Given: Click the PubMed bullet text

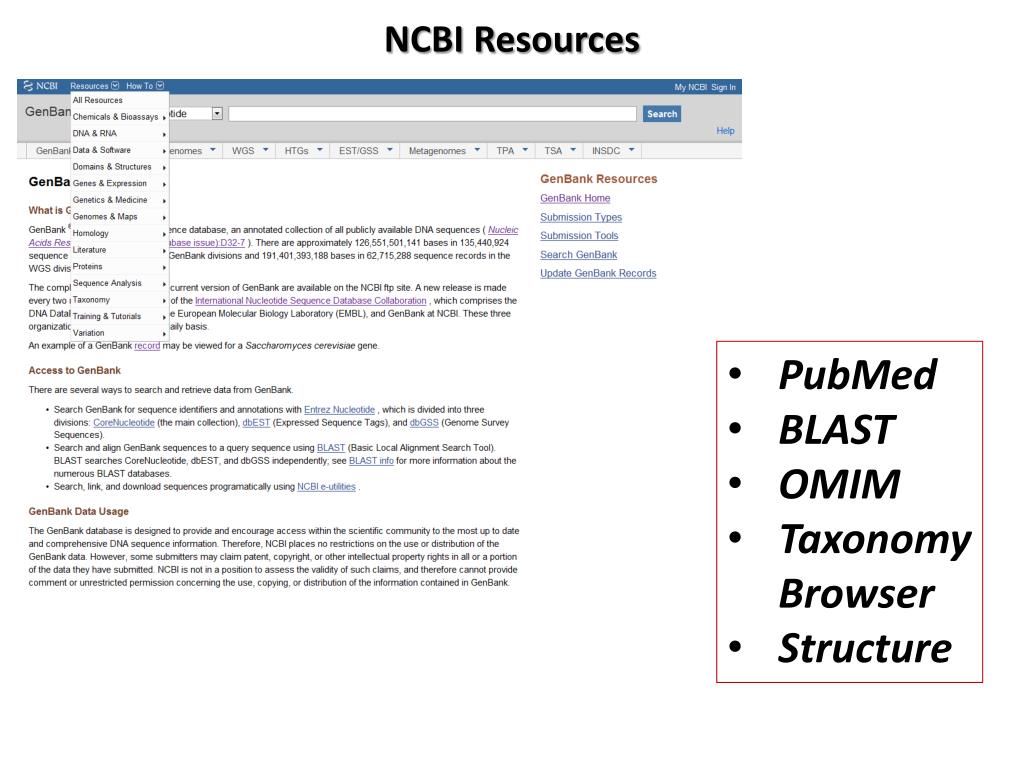Looking at the screenshot, I should (857, 374).
